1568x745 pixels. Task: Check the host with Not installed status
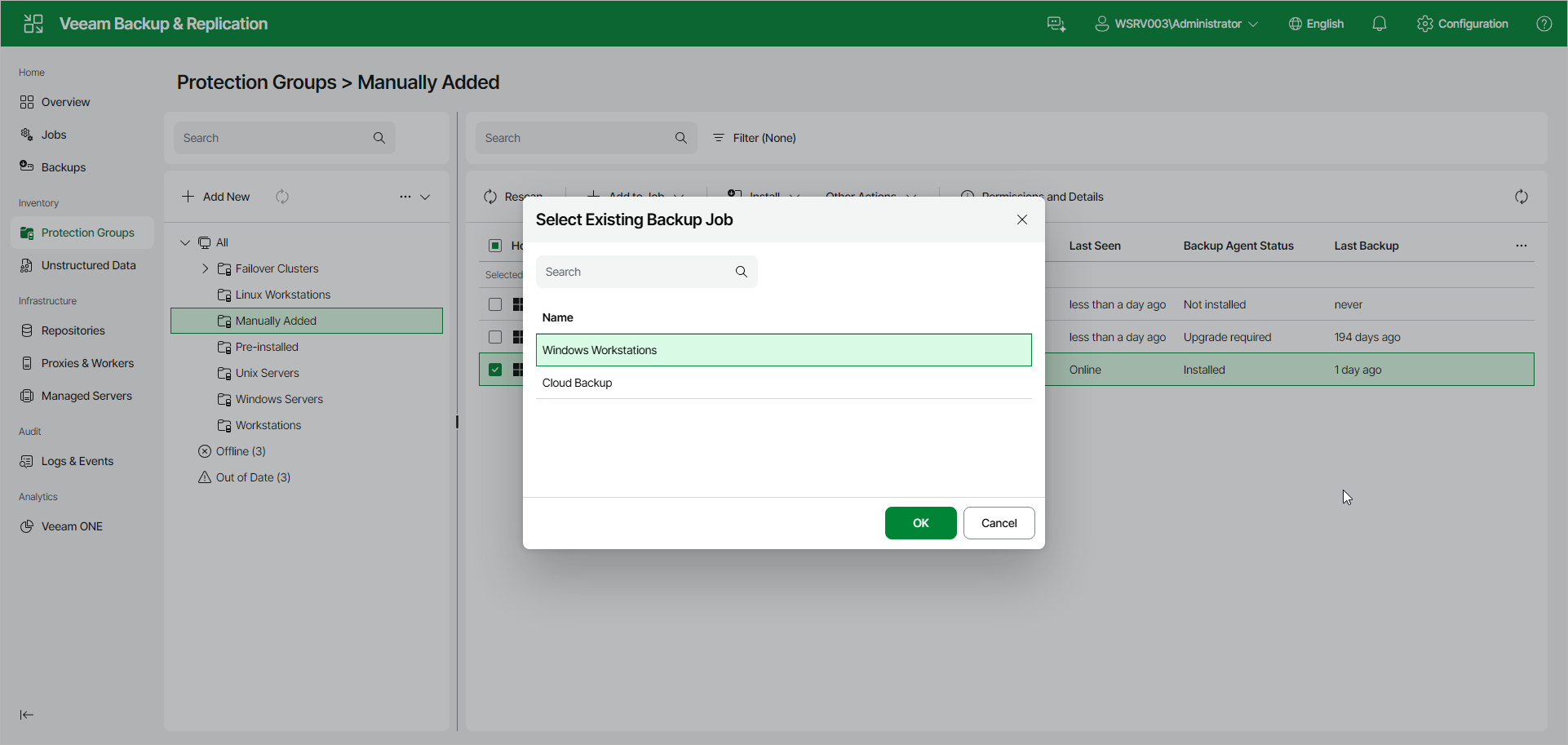pyautogui.click(x=495, y=304)
